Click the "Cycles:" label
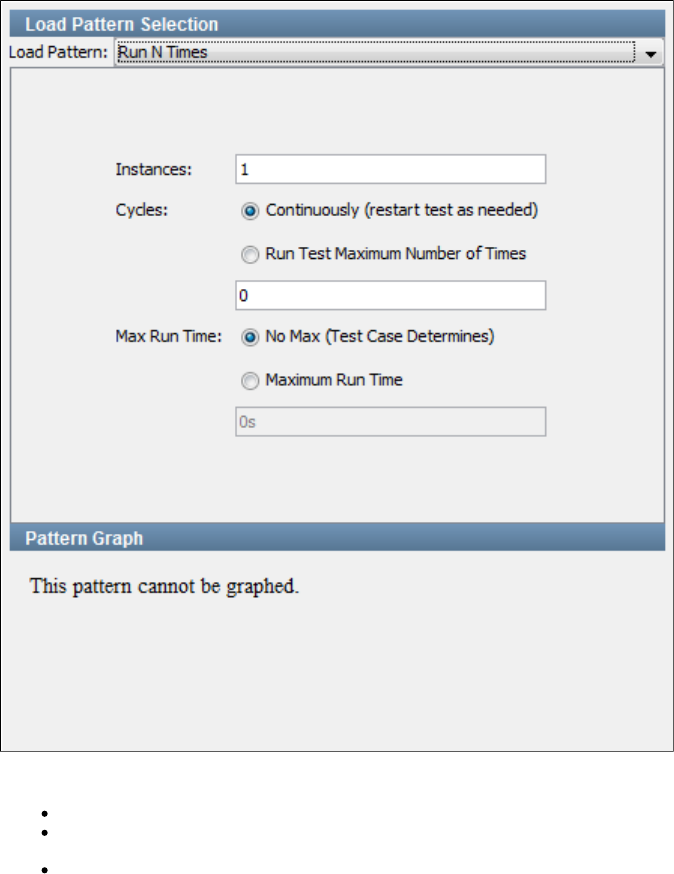674x874 pixels. 142,211
